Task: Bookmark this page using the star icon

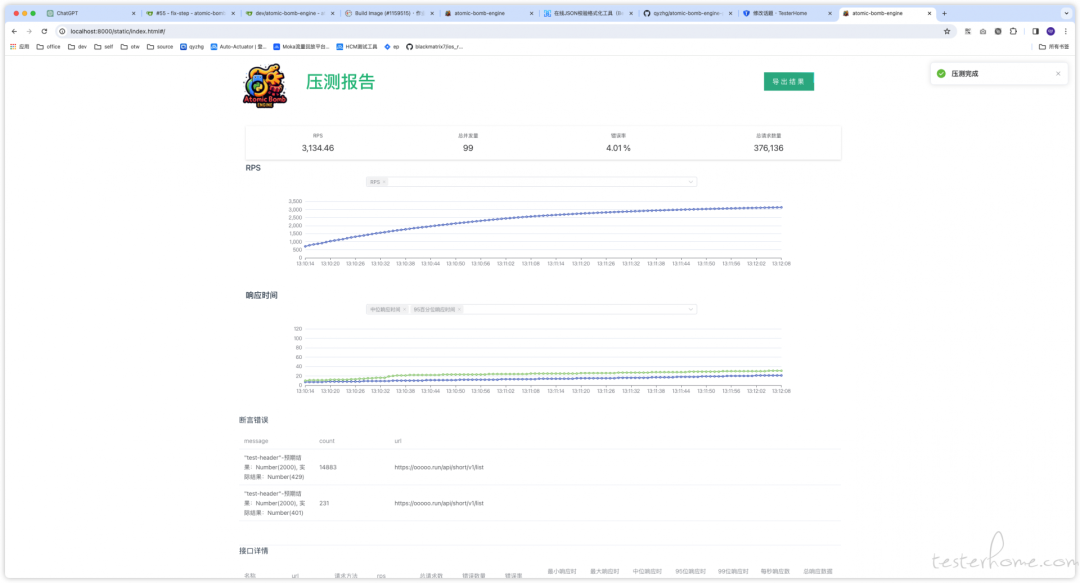Action: click(947, 31)
